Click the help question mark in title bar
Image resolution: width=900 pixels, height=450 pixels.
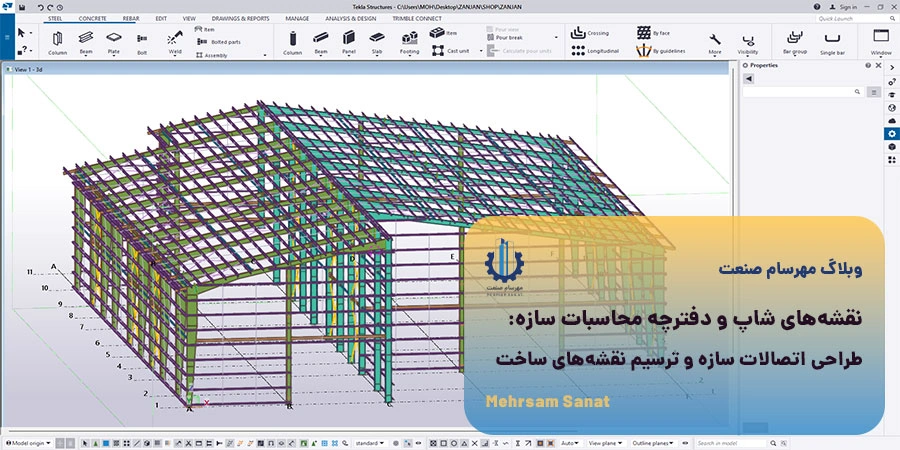tap(816, 7)
